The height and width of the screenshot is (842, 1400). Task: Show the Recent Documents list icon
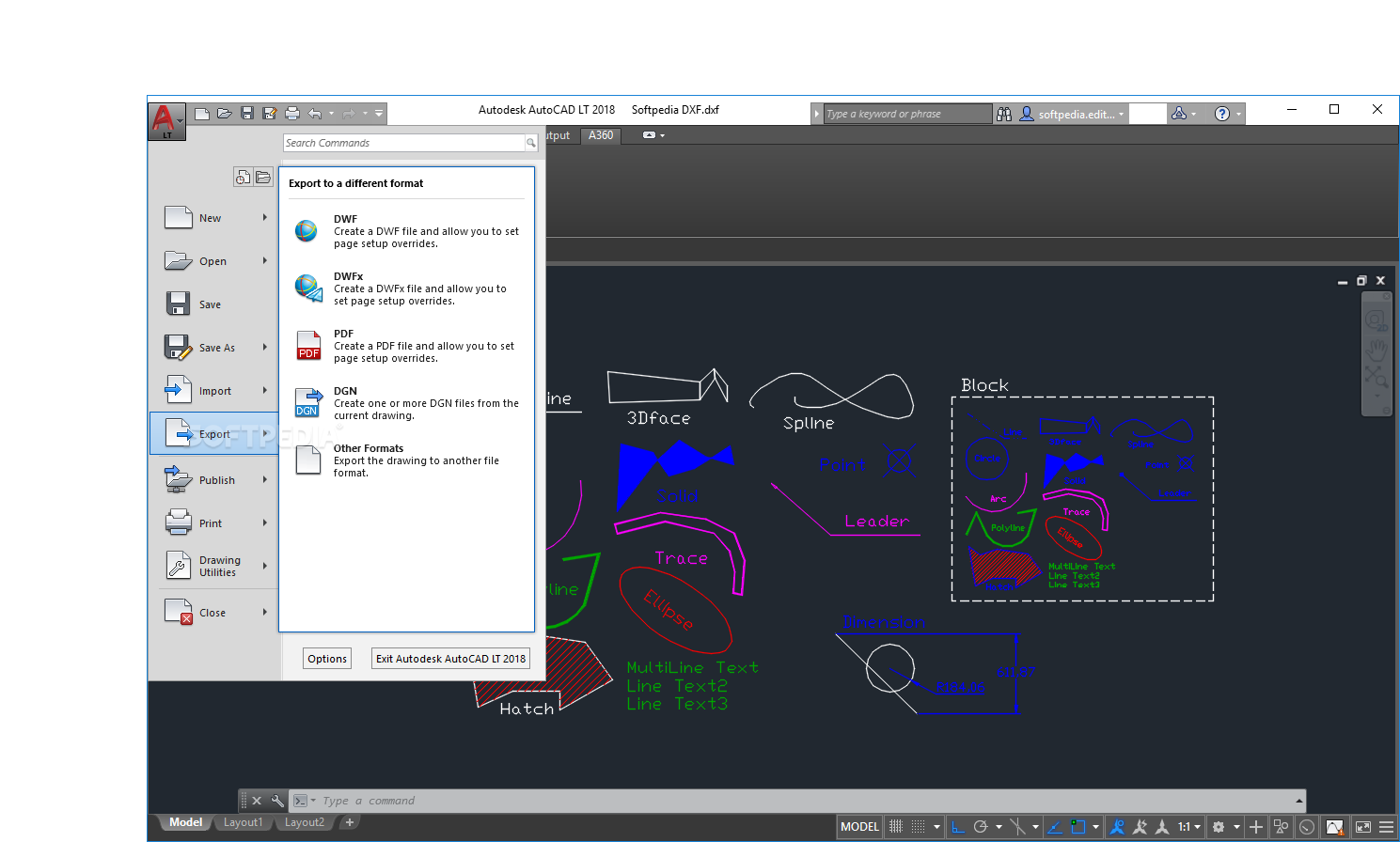tap(243, 177)
